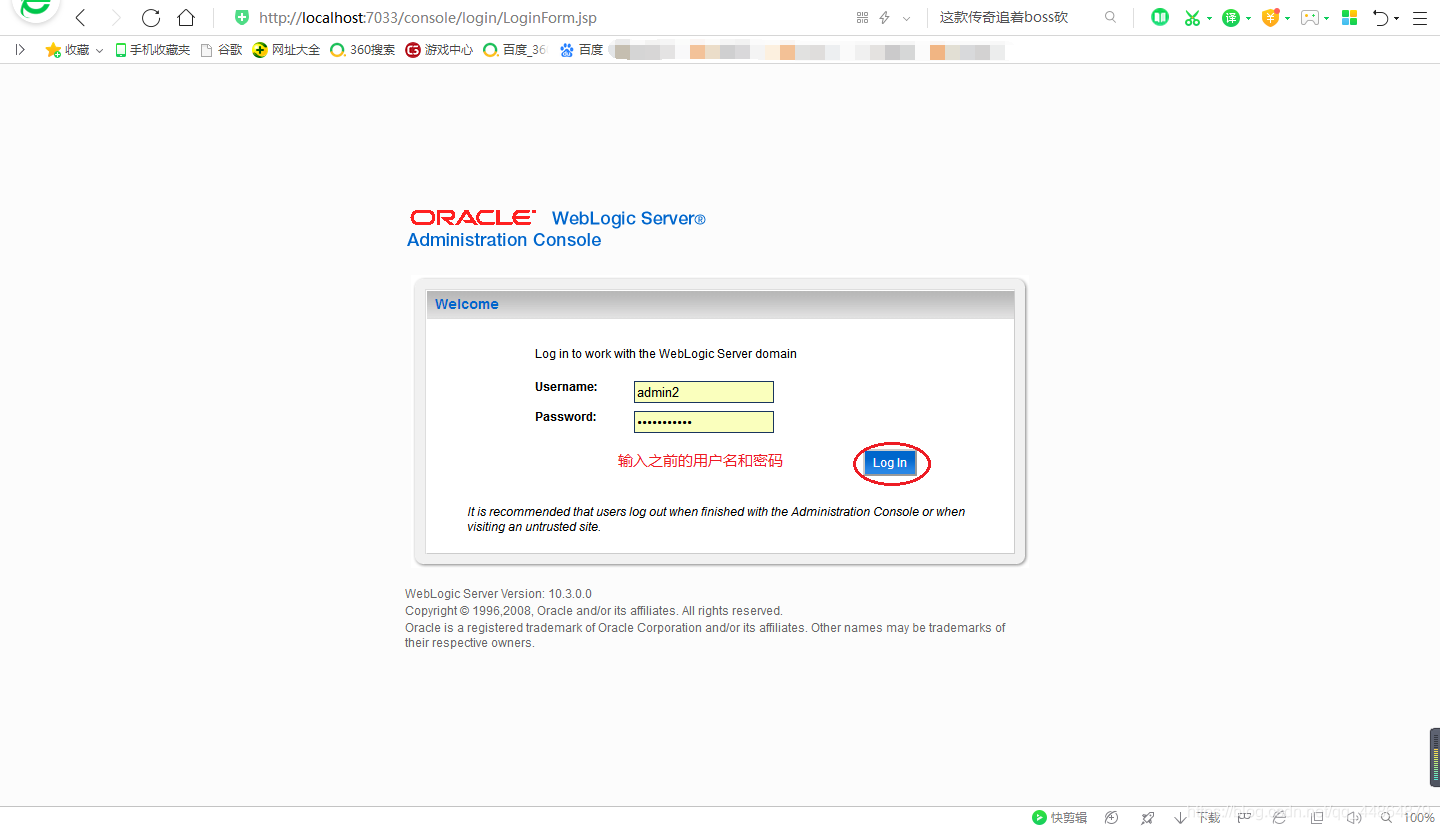Click the green translate icon
Image resolution: width=1440 pixels, height=830 pixels.
(x=1231, y=18)
